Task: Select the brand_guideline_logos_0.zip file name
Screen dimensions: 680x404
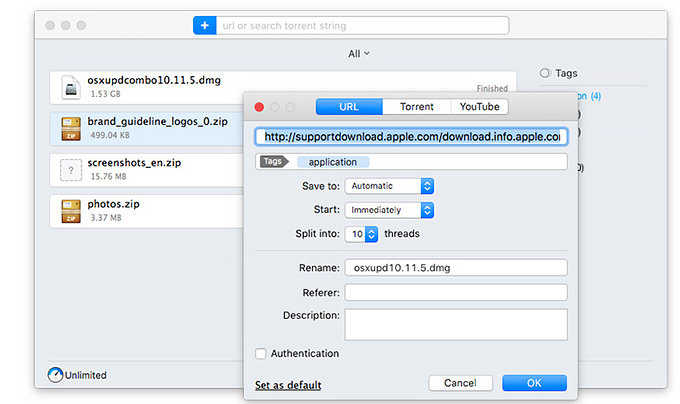Action: click(157, 121)
